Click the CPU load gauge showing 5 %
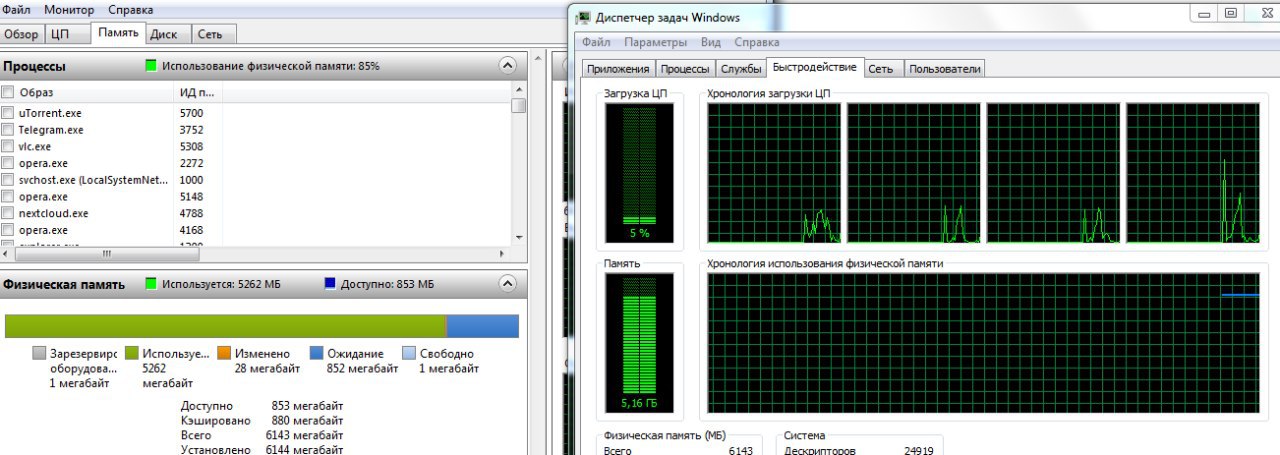Screen dimensions: 1280x455 click(639, 172)
